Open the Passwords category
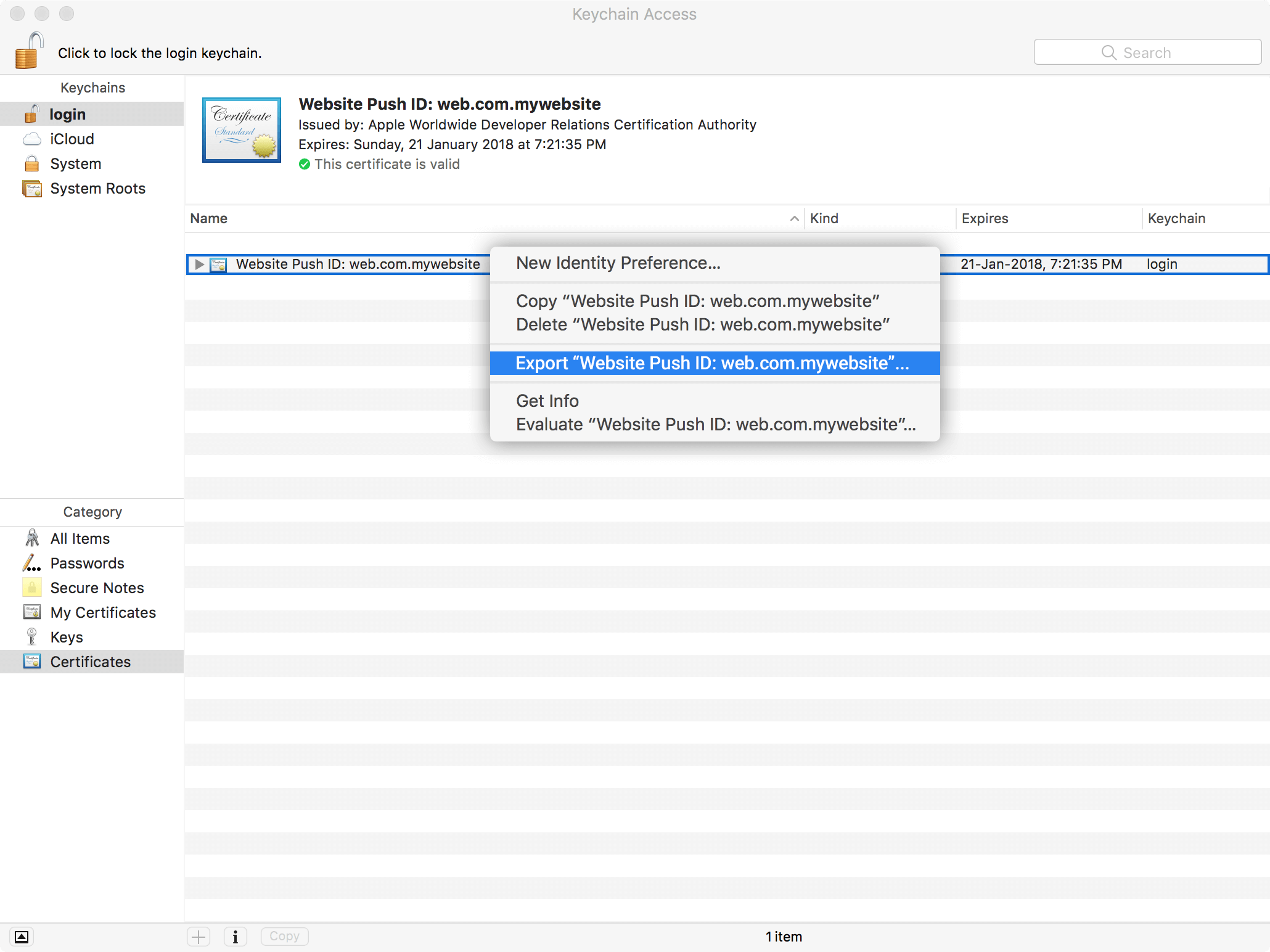 coord(87,564)
